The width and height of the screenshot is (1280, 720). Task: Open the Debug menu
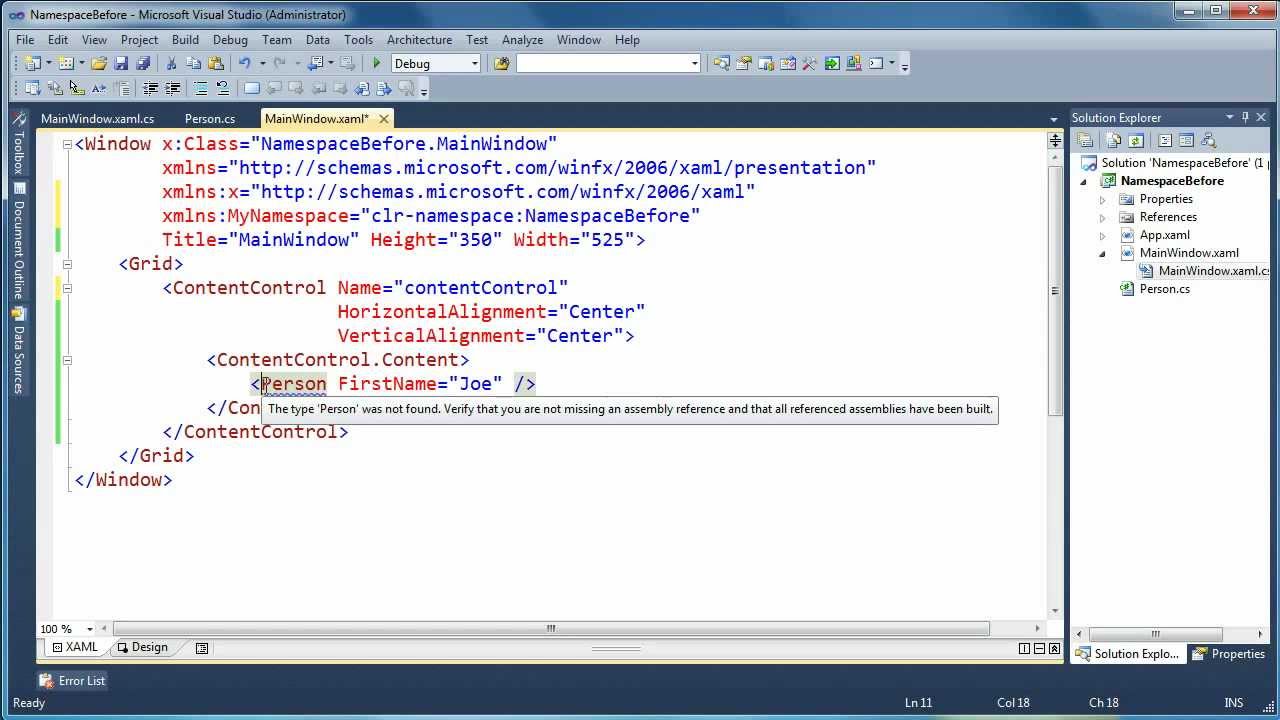pyautogui.click(x=230, y=39)
